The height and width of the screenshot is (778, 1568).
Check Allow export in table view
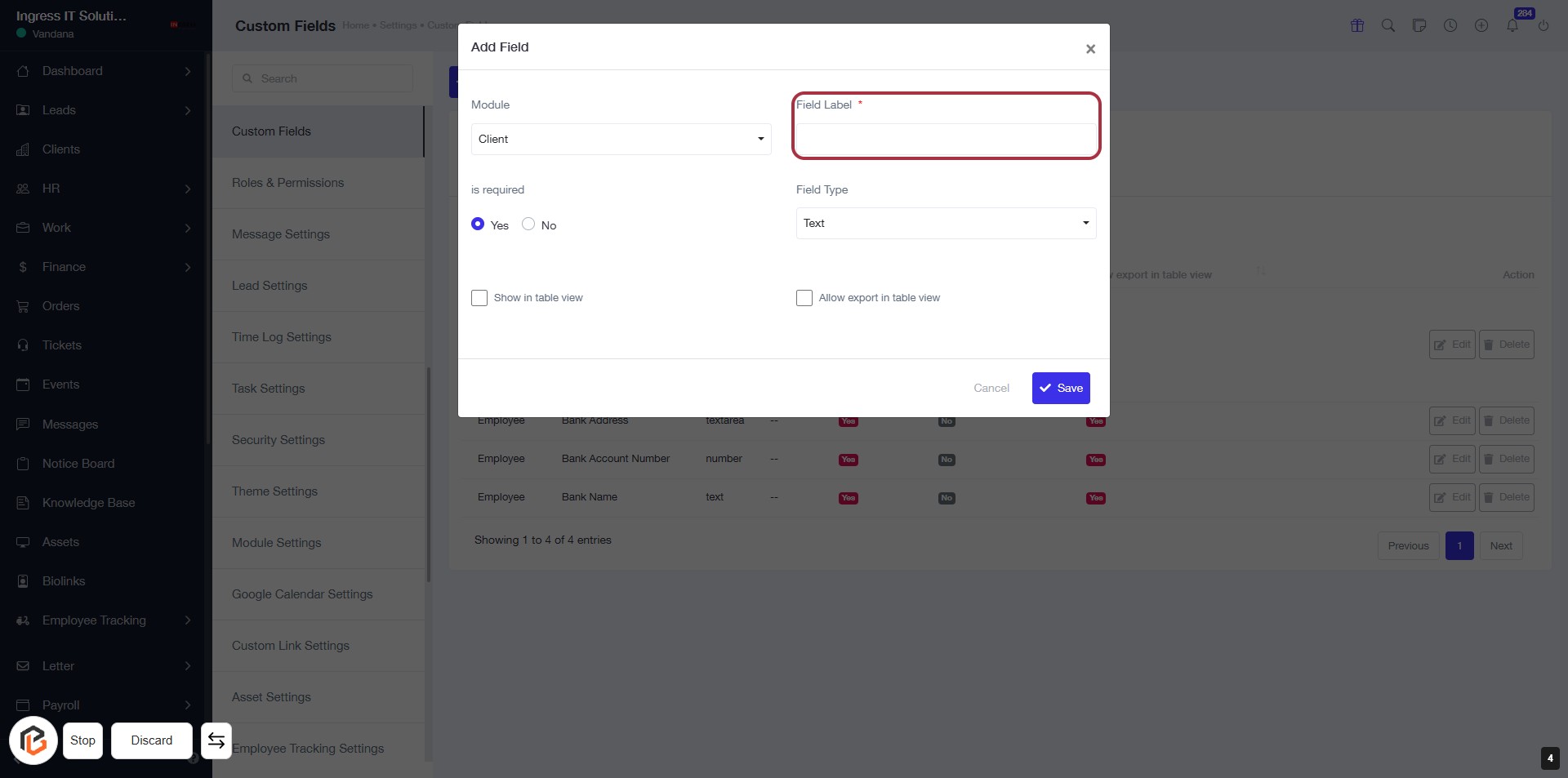tap(804, 298)
